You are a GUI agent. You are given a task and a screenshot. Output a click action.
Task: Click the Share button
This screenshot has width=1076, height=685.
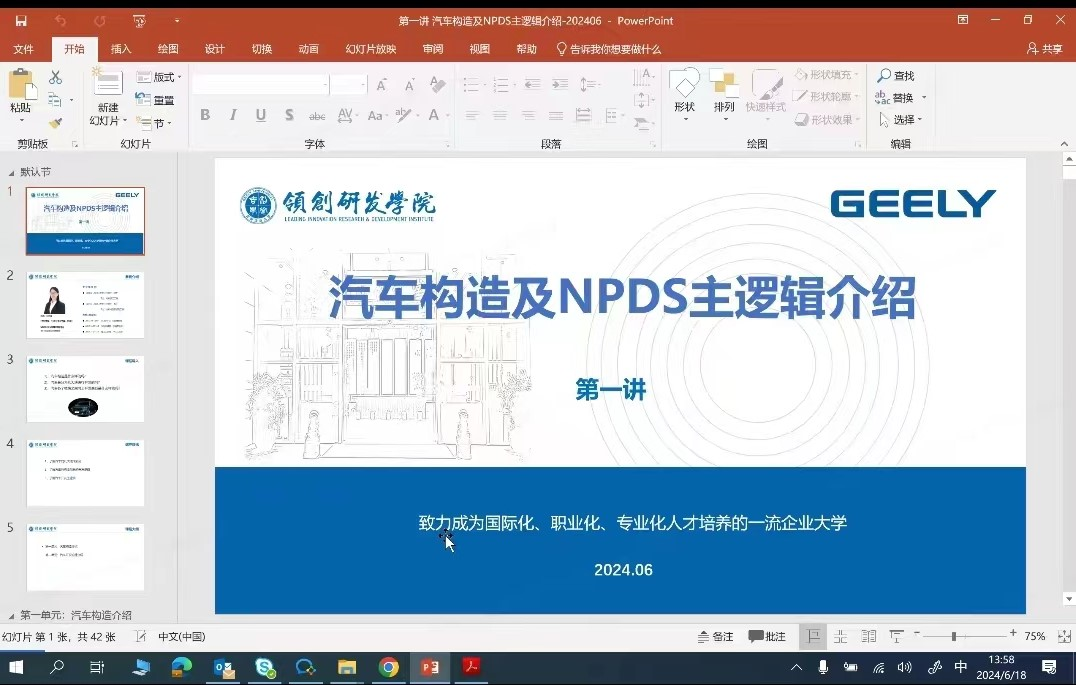point(1044,49)
